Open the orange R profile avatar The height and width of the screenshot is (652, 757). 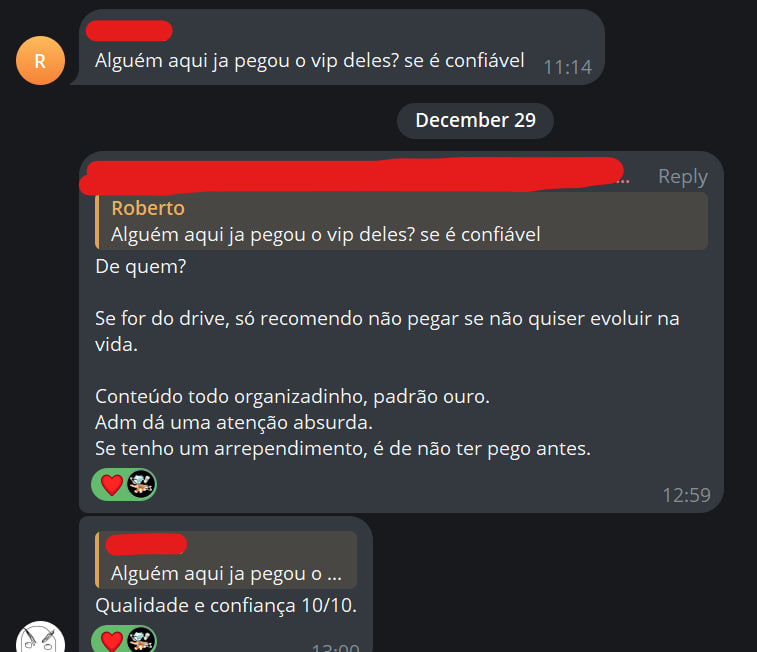coord(41,61)
